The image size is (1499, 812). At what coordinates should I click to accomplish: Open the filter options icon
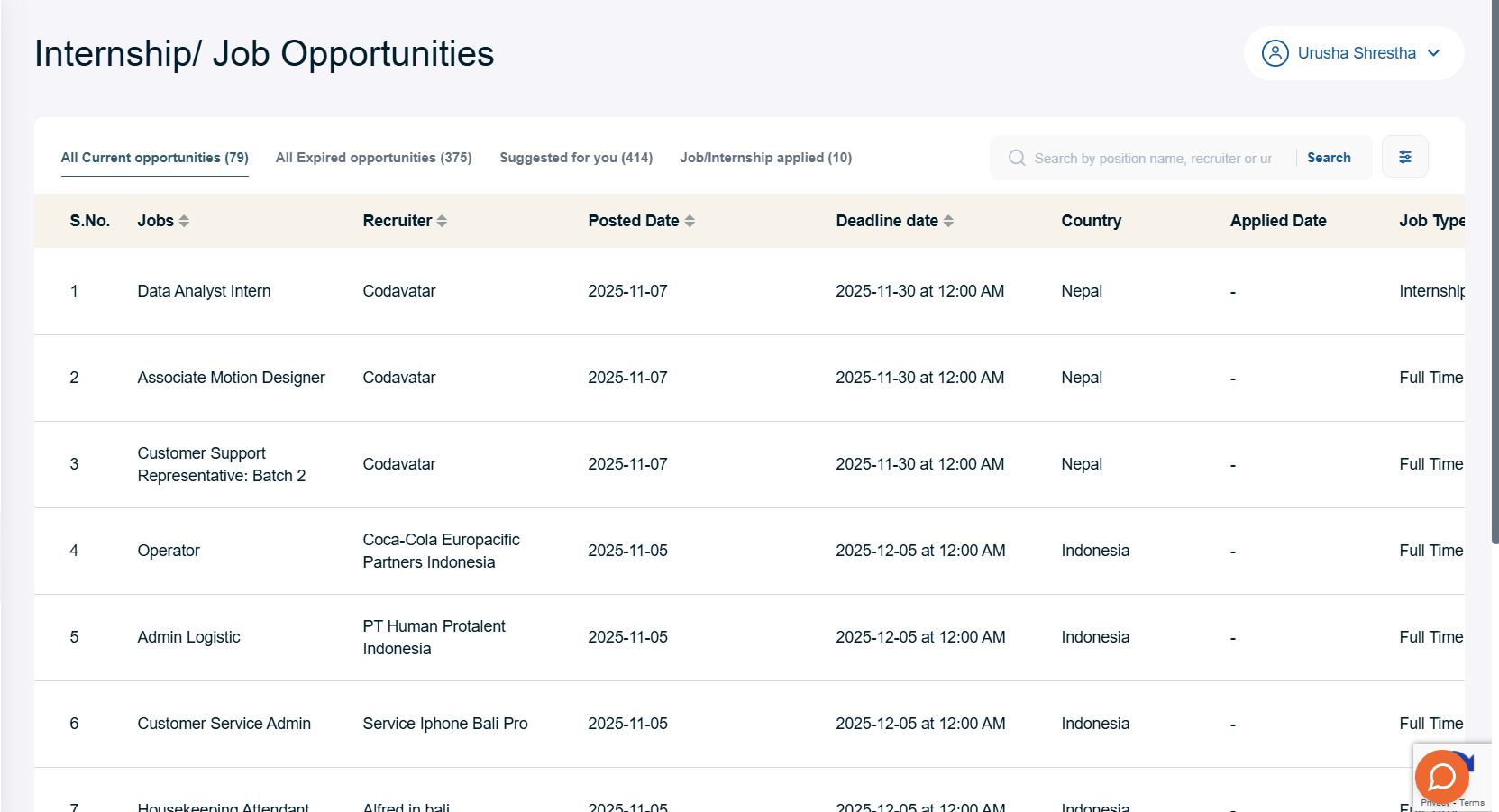pos(1404,157)
